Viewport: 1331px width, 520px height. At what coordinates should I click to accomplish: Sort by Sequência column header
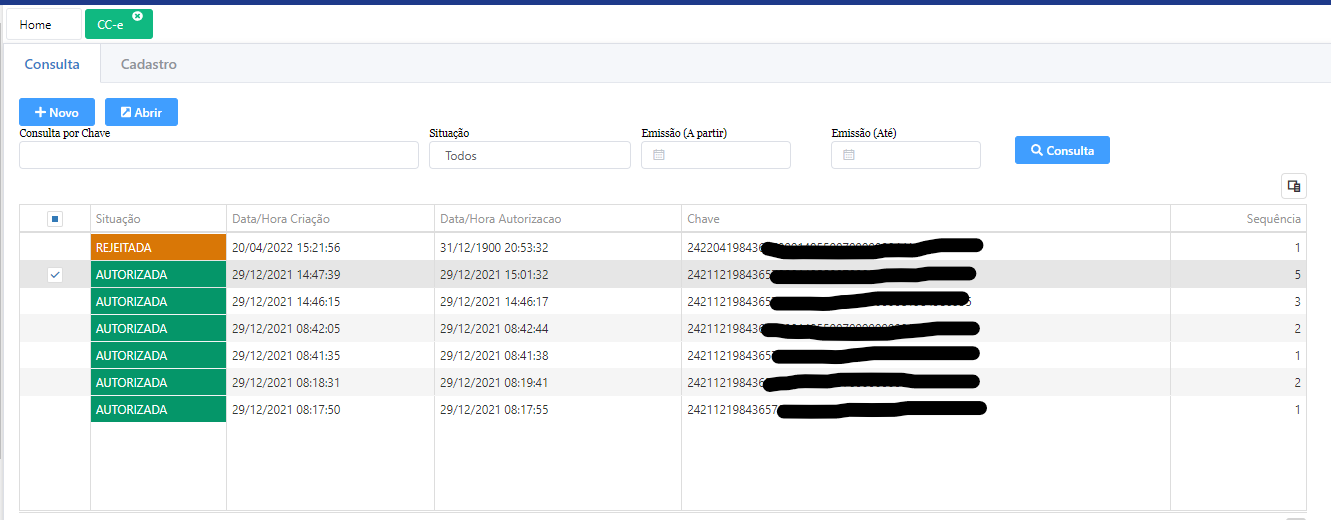pos(1273,219)
